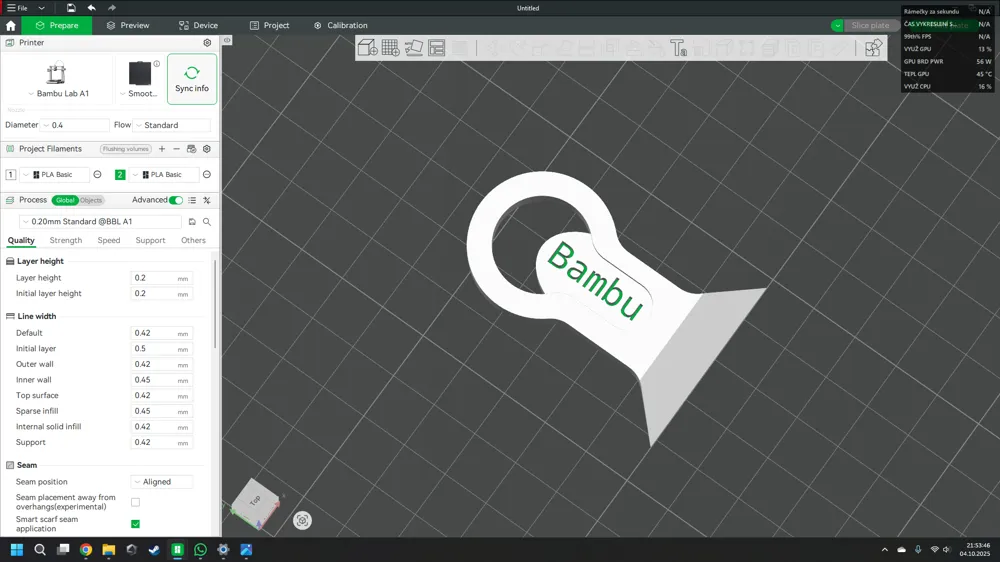The width and height of the screenshot is (1000, 562).
Task: Click the Add model cube icon
Action: pyautogui.click(x=367, y=48)
